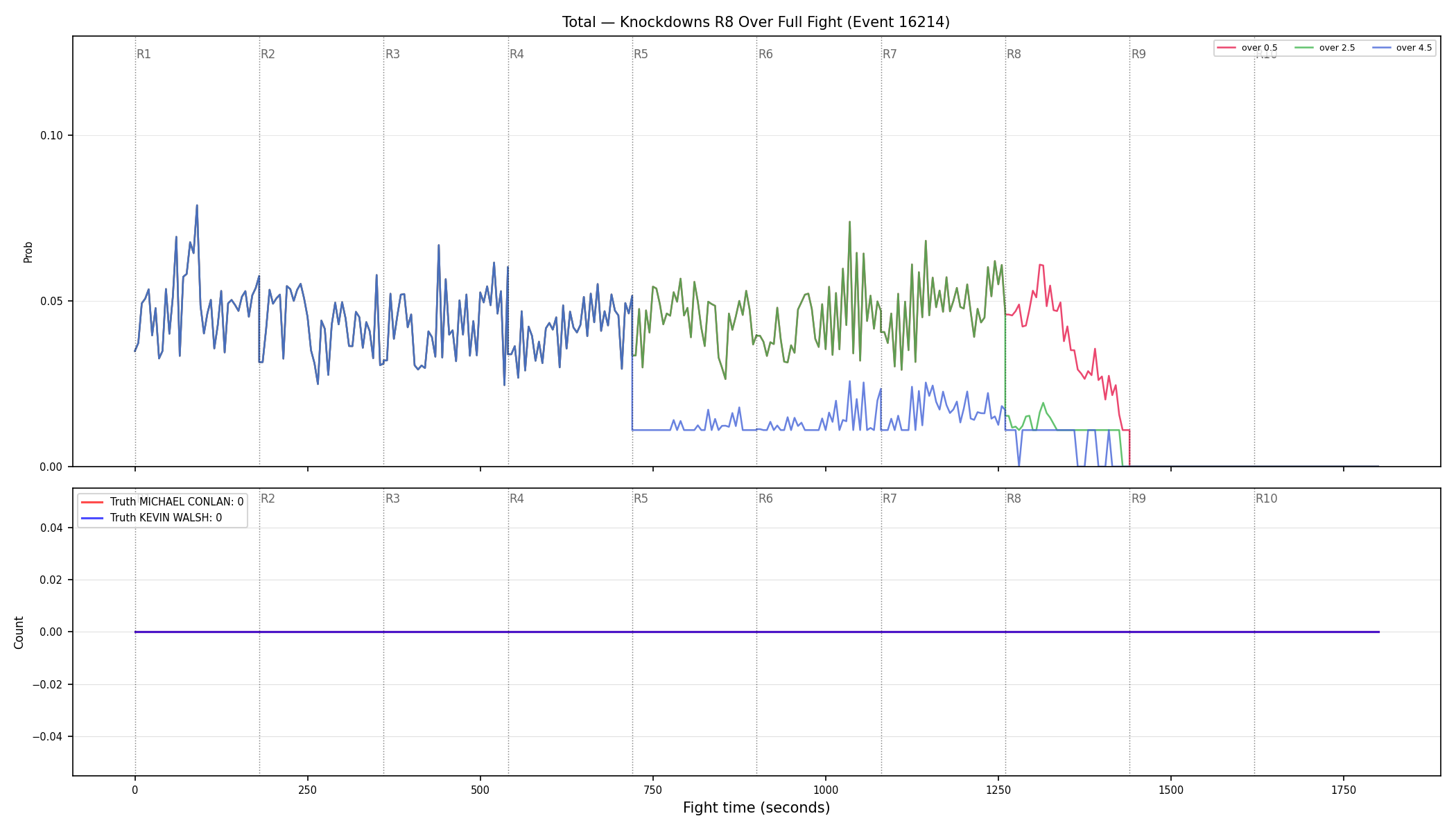This screenshot has width=1456, height=832.
Task: Click the 0.02 tick on the Count axis
Action: pos(51,580)
